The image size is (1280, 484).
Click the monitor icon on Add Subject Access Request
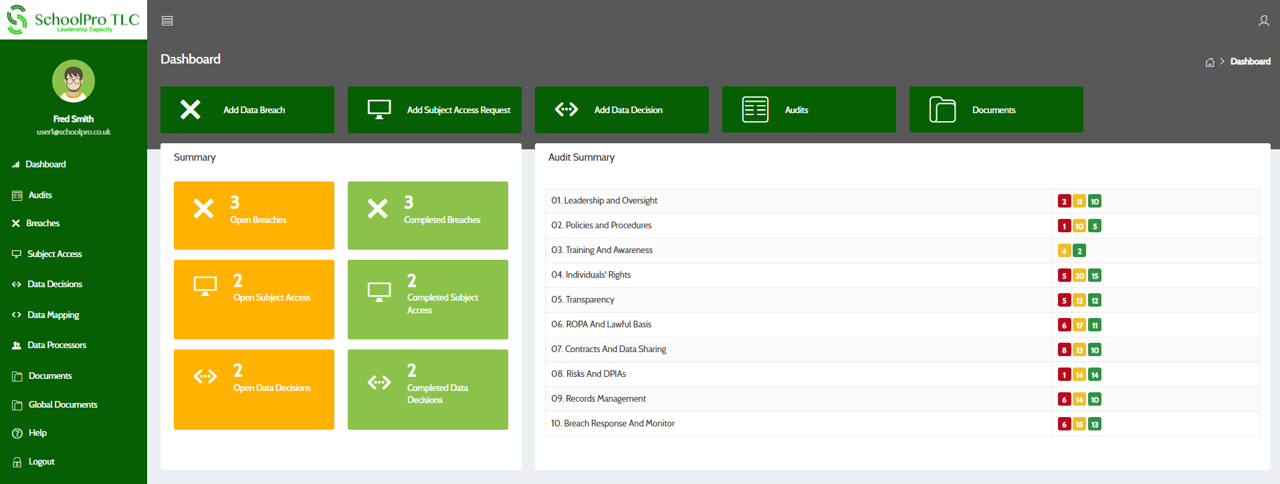[x=378, y=110]
